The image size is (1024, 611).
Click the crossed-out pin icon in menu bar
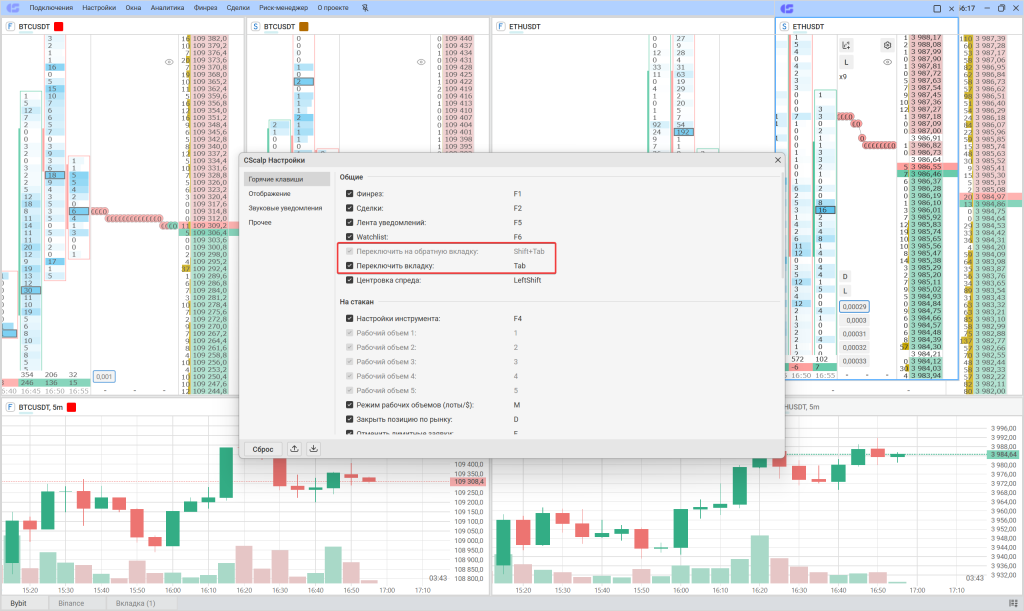tap(365, 7)
